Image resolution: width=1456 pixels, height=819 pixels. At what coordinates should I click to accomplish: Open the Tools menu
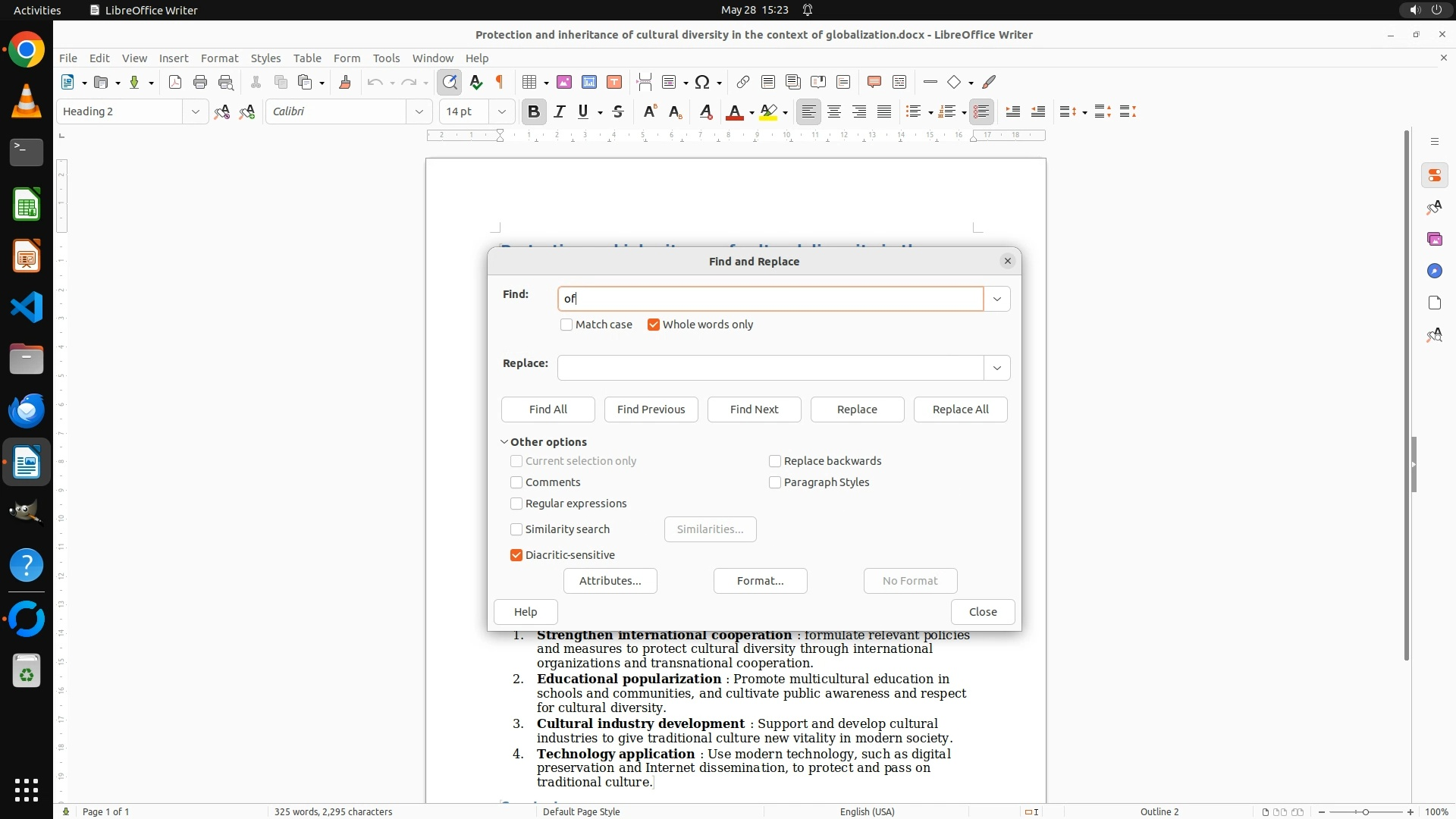(x=386, y=58)
